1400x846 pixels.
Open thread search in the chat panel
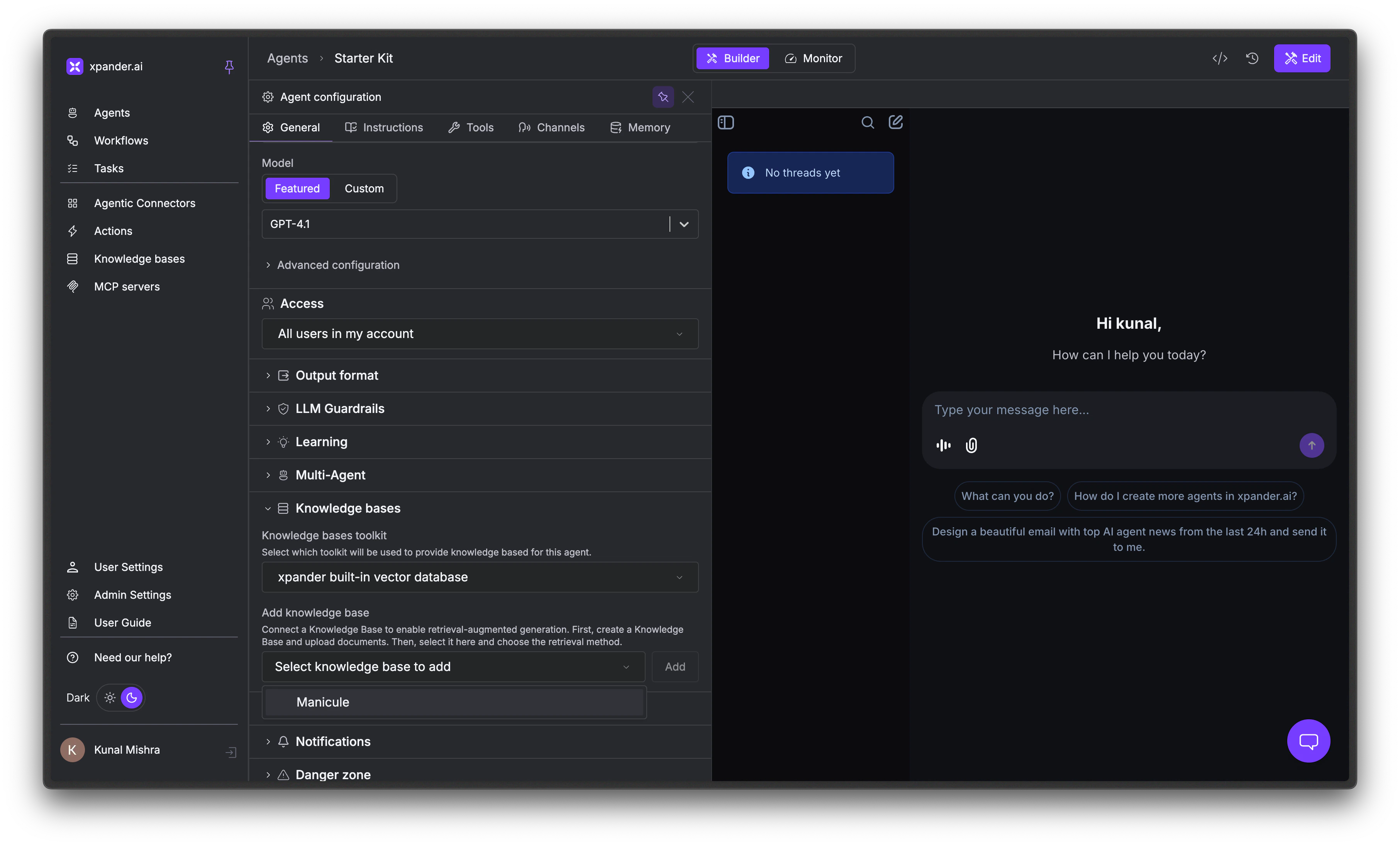click(868, 122)
